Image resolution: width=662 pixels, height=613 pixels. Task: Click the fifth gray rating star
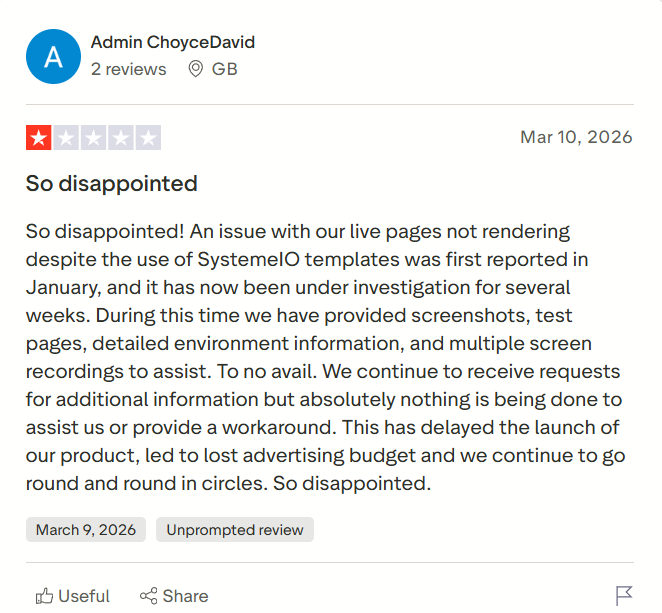[147, 138]
